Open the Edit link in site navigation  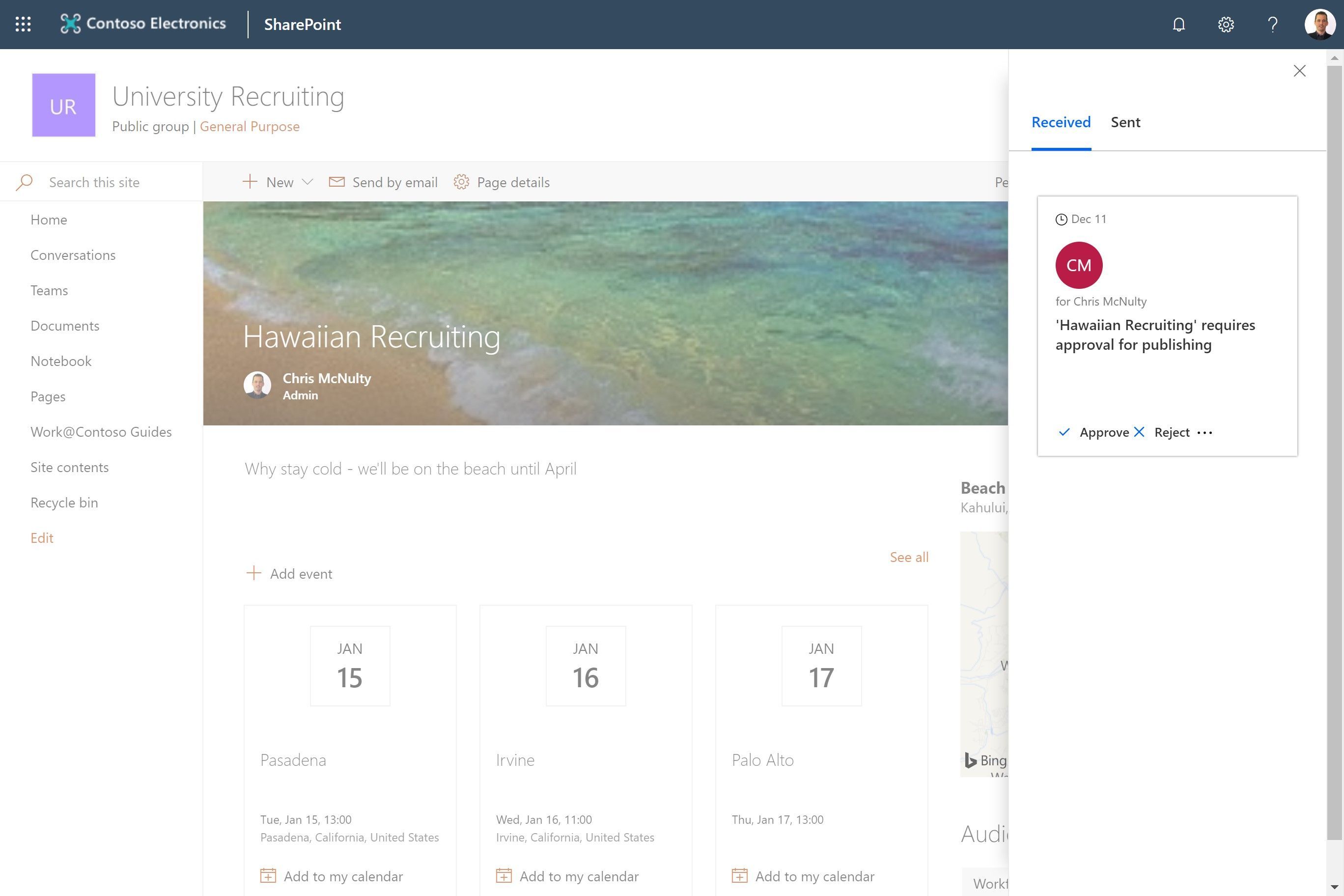click(x=41, y=538)
